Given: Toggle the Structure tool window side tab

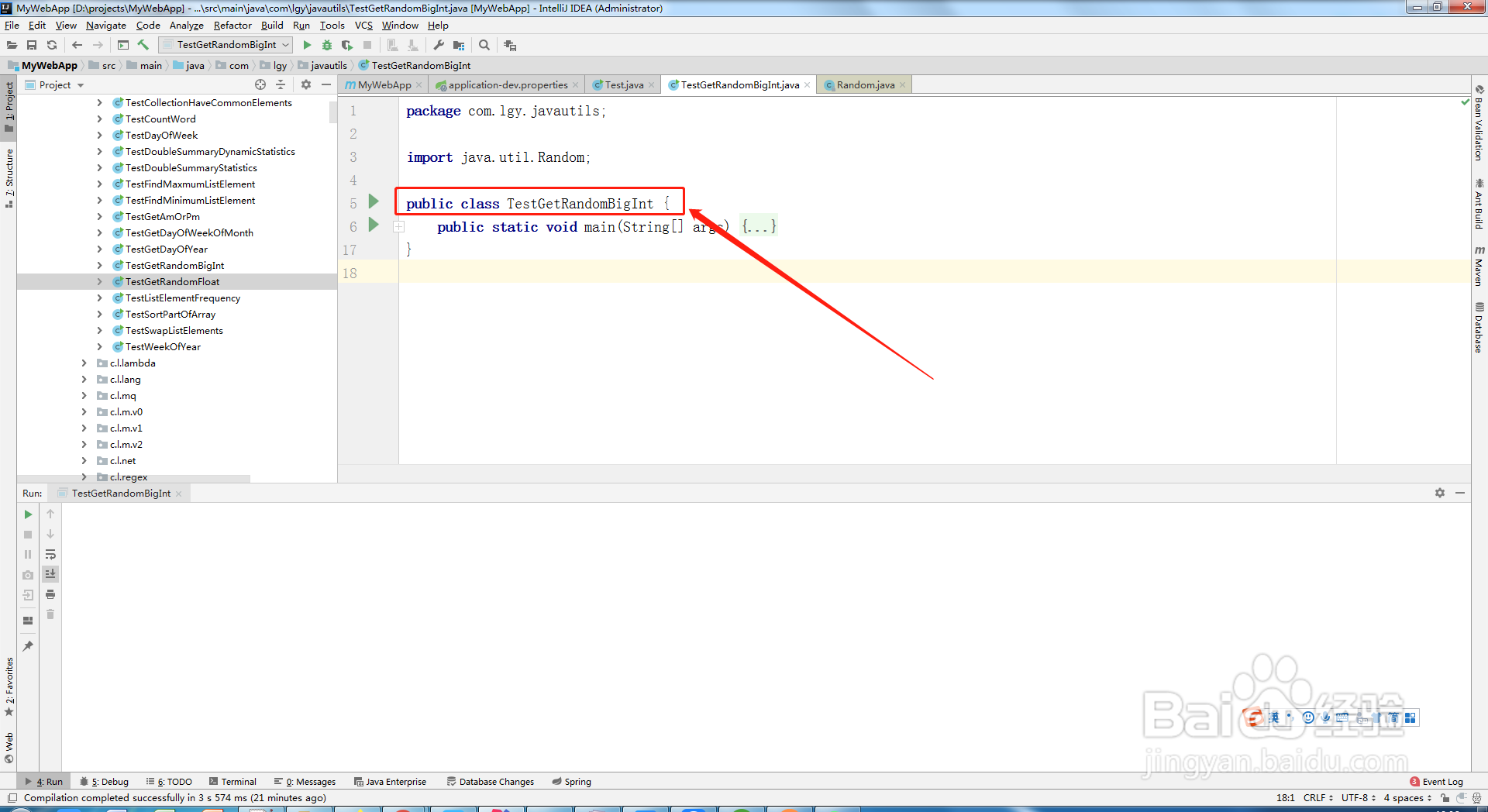Looking at the screenshot, I should [x=9, y=178].
